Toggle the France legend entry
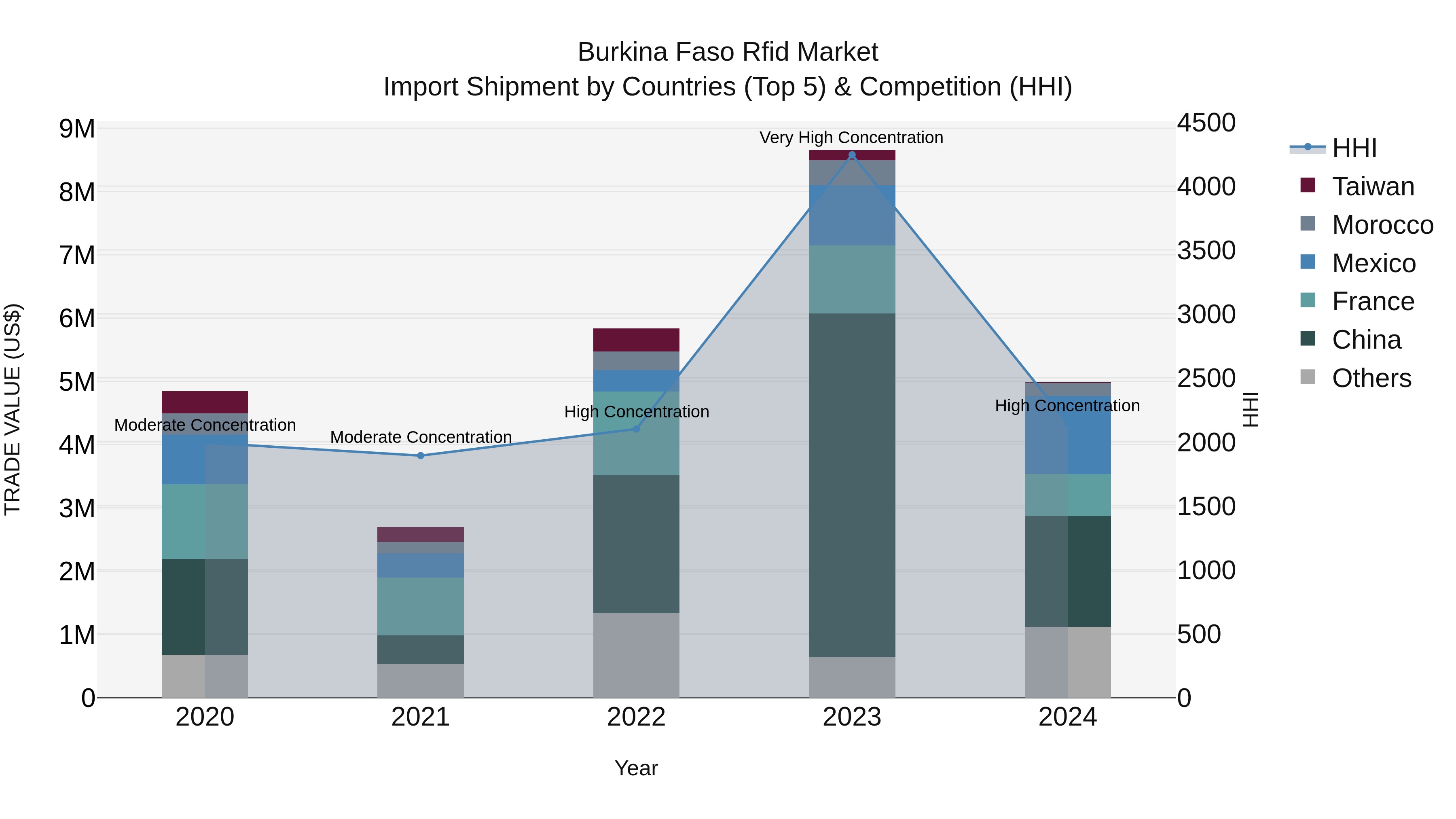This screenshot has width=1456, height=819. [x=1357, y=301]
